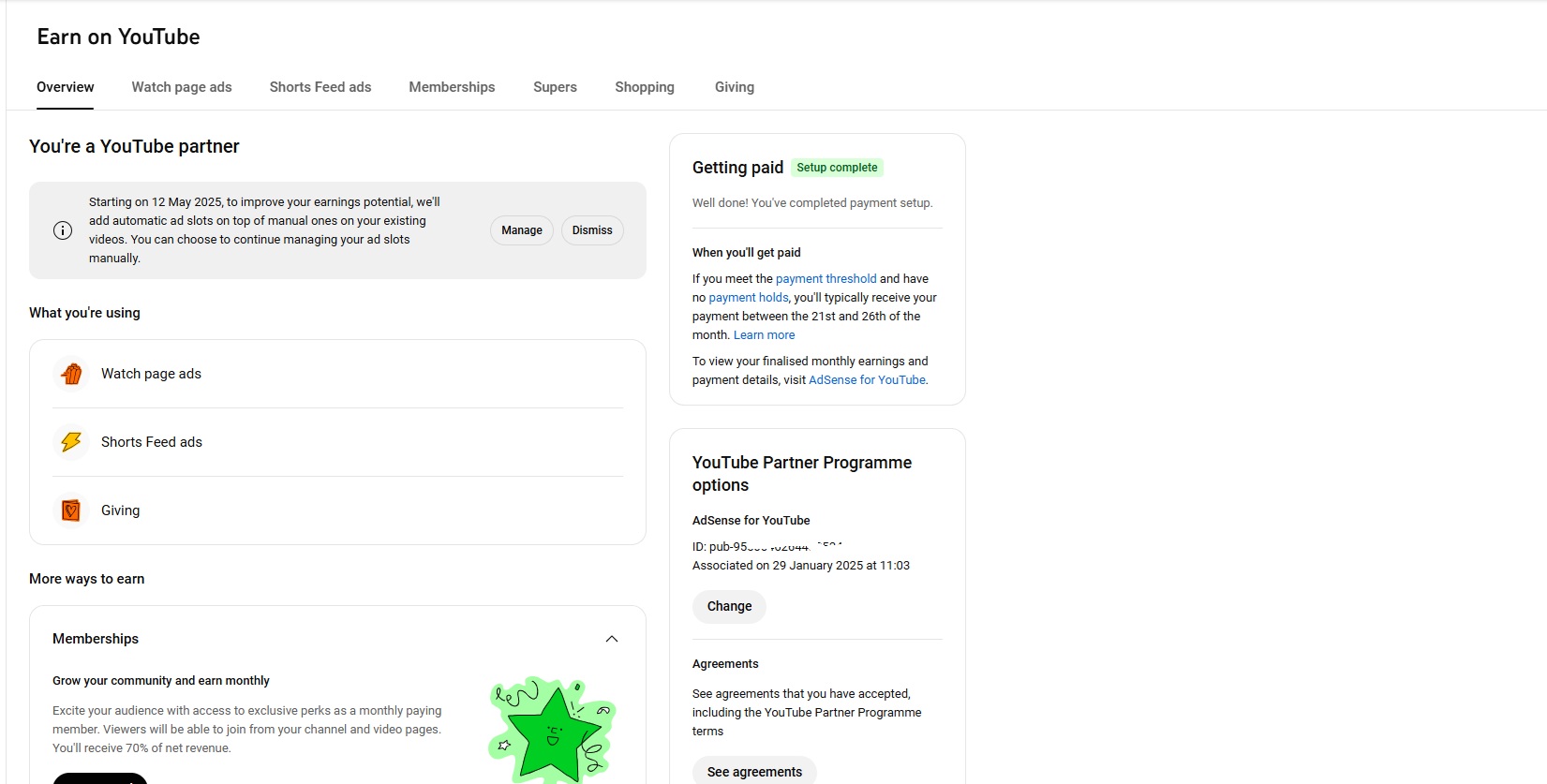Go to the Giving tab

coord(735,87)
